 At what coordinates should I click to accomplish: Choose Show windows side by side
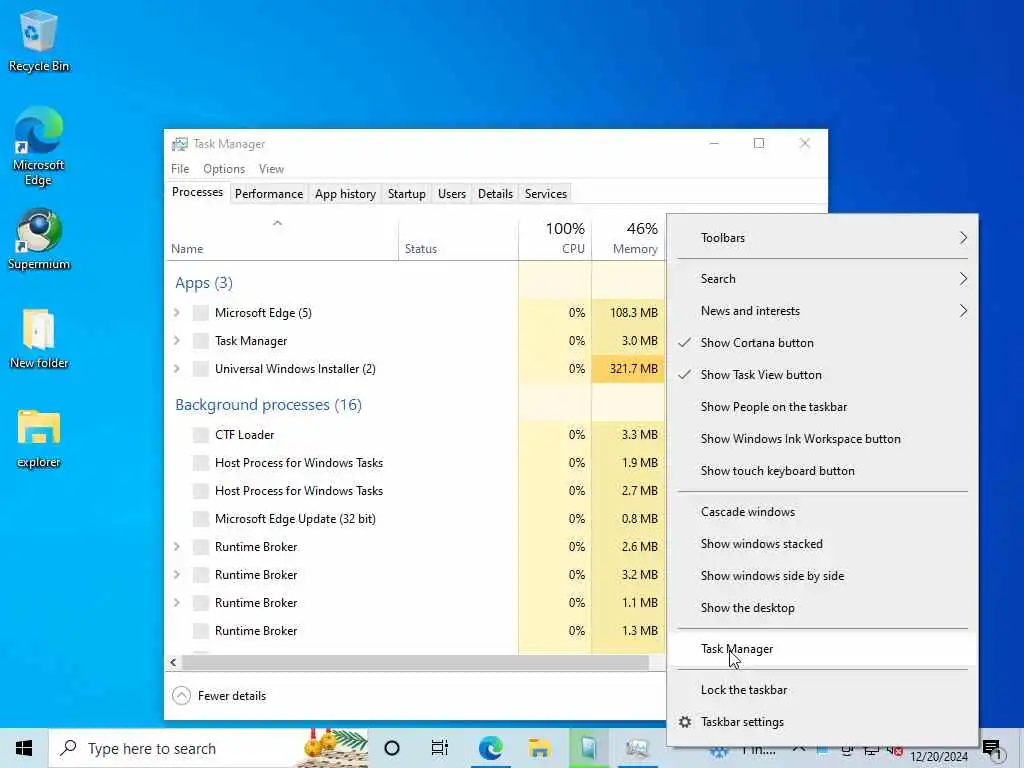coord(822,576)
